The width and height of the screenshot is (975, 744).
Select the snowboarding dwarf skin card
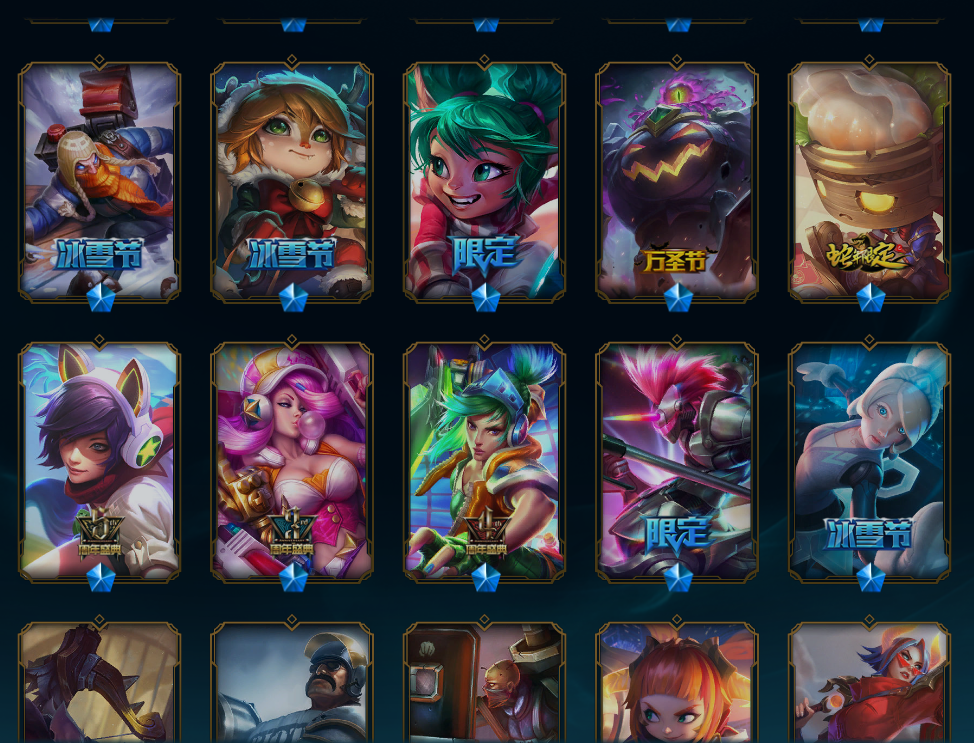click(x=99, y=181)
